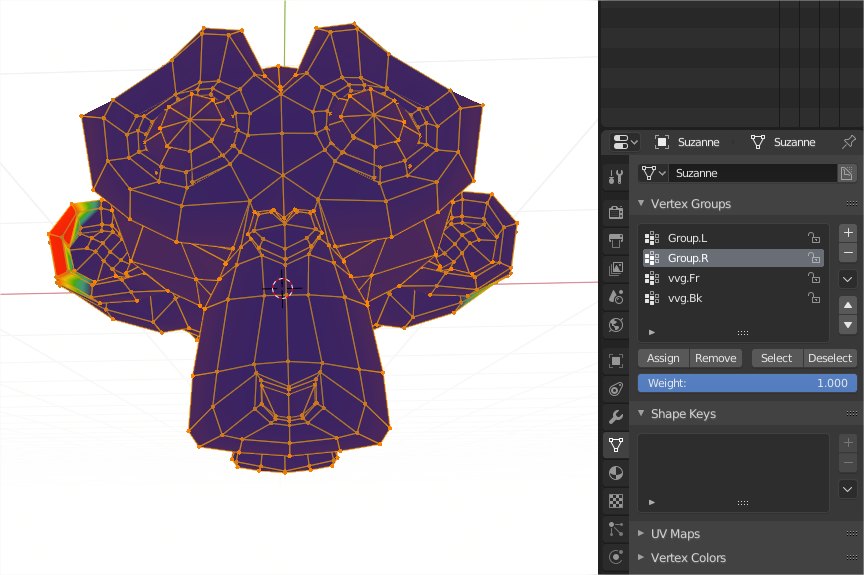Add a new shape key
The height and width of the screenshot is (575, 864).
pyautogui.click(x=848, y=442)
